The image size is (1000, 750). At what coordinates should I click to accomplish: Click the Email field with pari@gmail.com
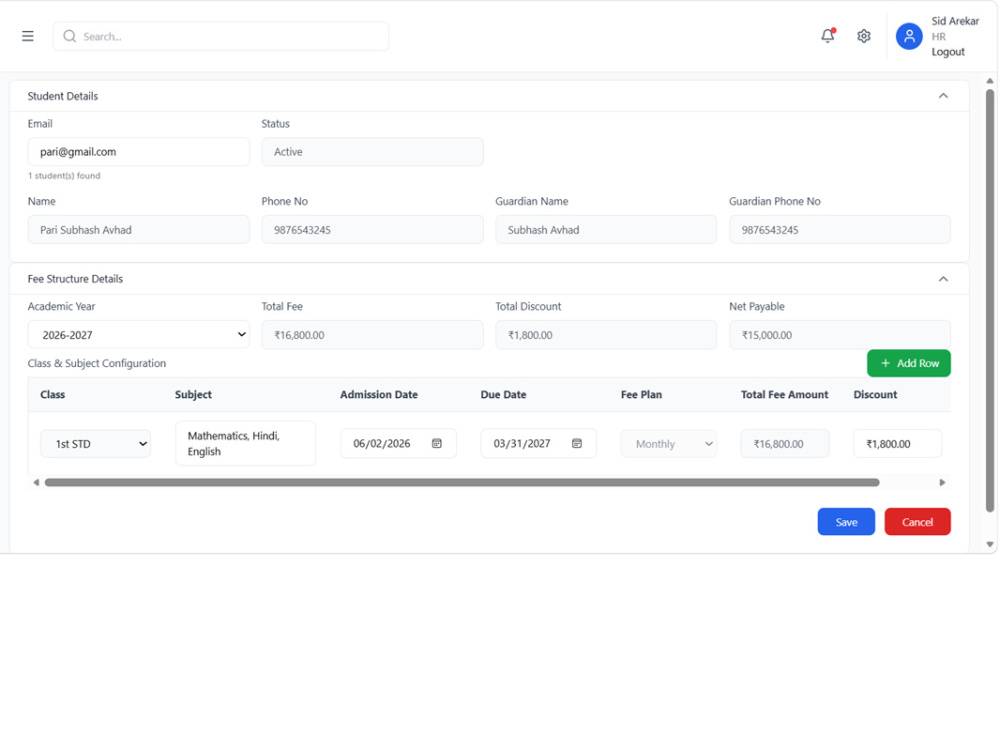click(x=138, y=152)
